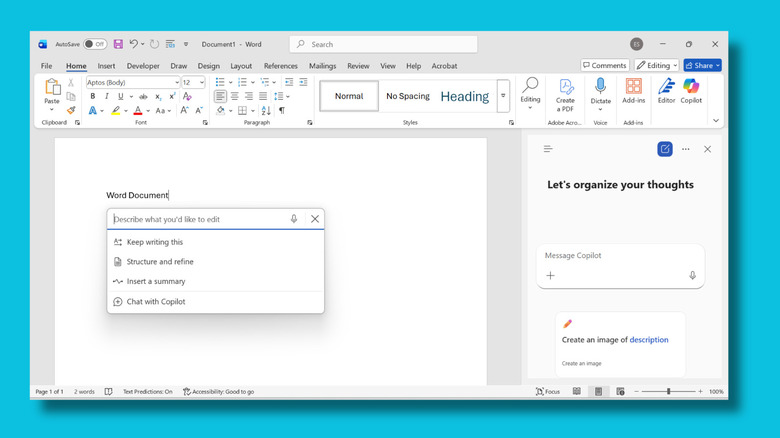Select Structure and refine option
Screen dimensions: 780x438
[215, 261]
